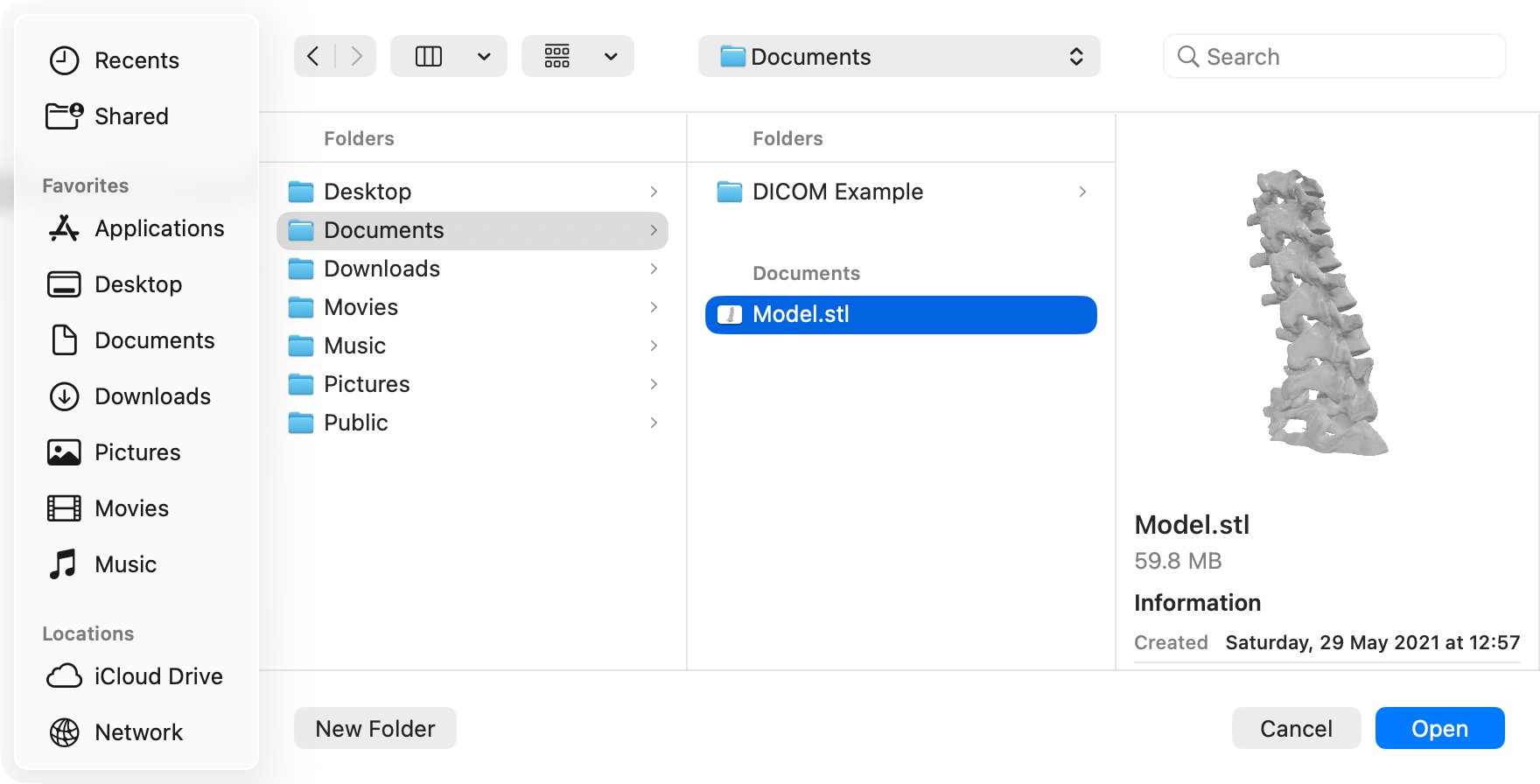1540x784 pixels.
Task: Open Applications from Favorites
Action: click(136, 228)
